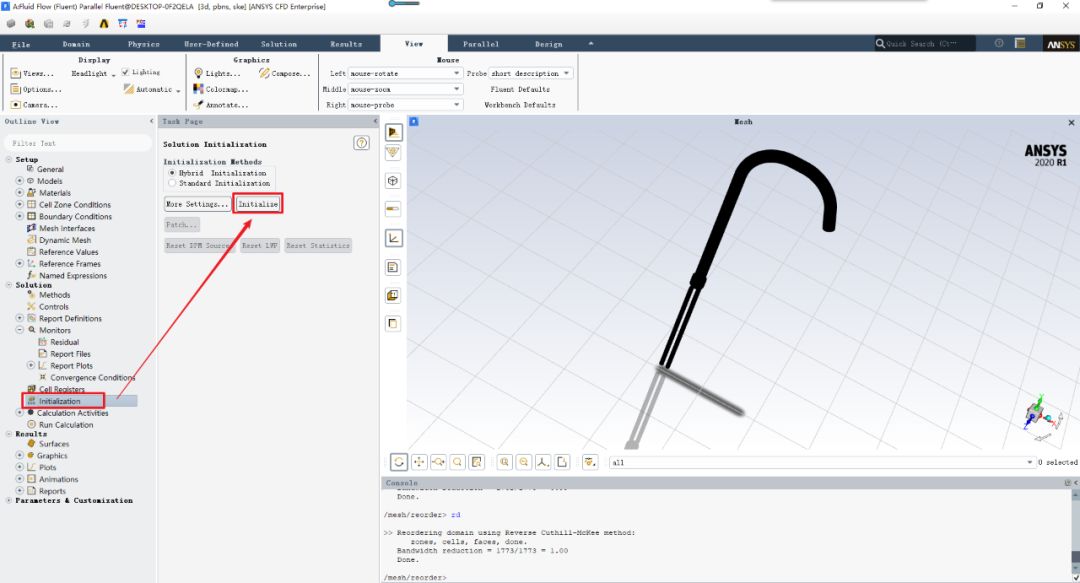Close the Mesh graphics window

click(x=1071, y=122)
